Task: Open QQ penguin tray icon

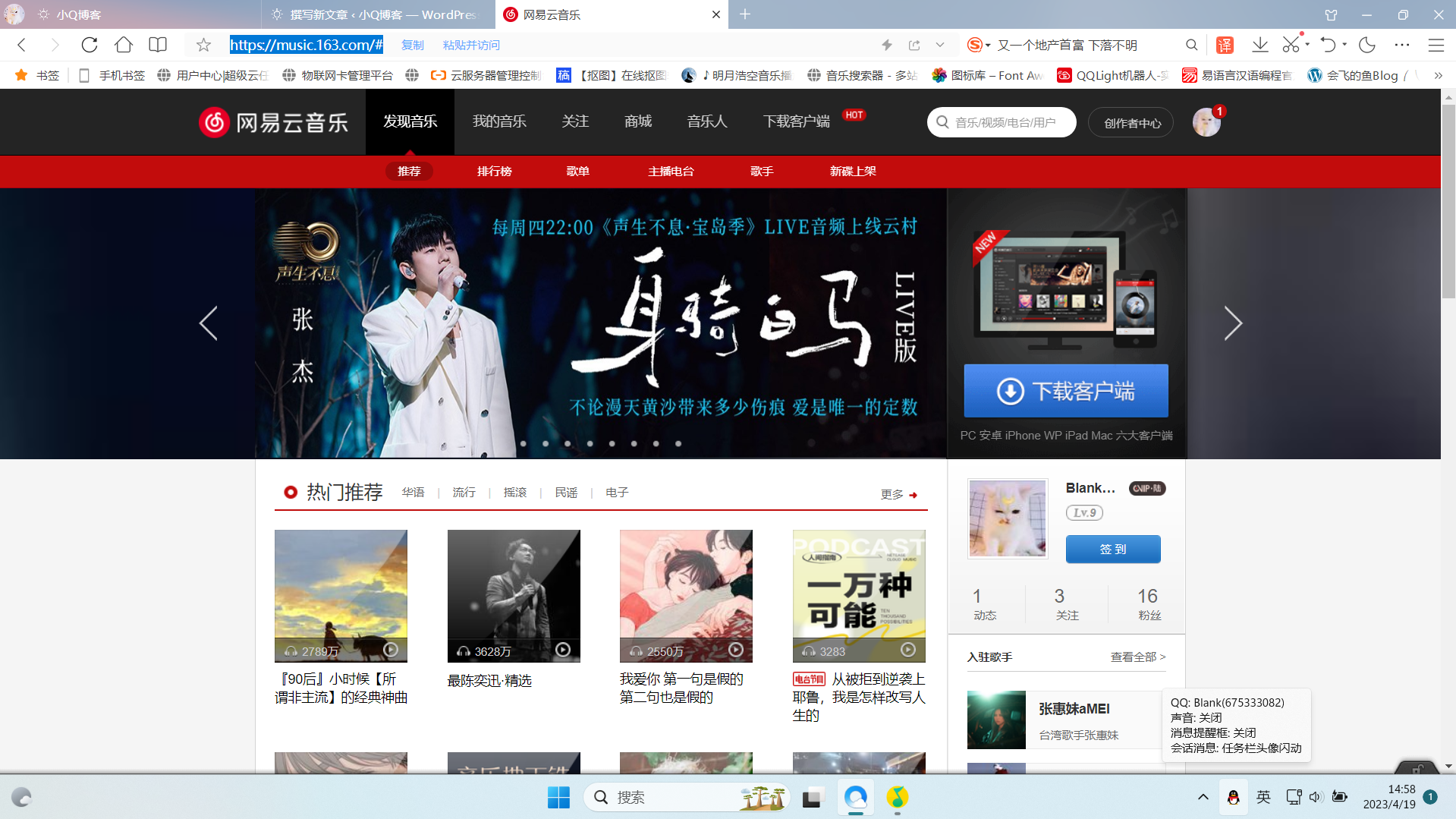Action: [1233, 797]
